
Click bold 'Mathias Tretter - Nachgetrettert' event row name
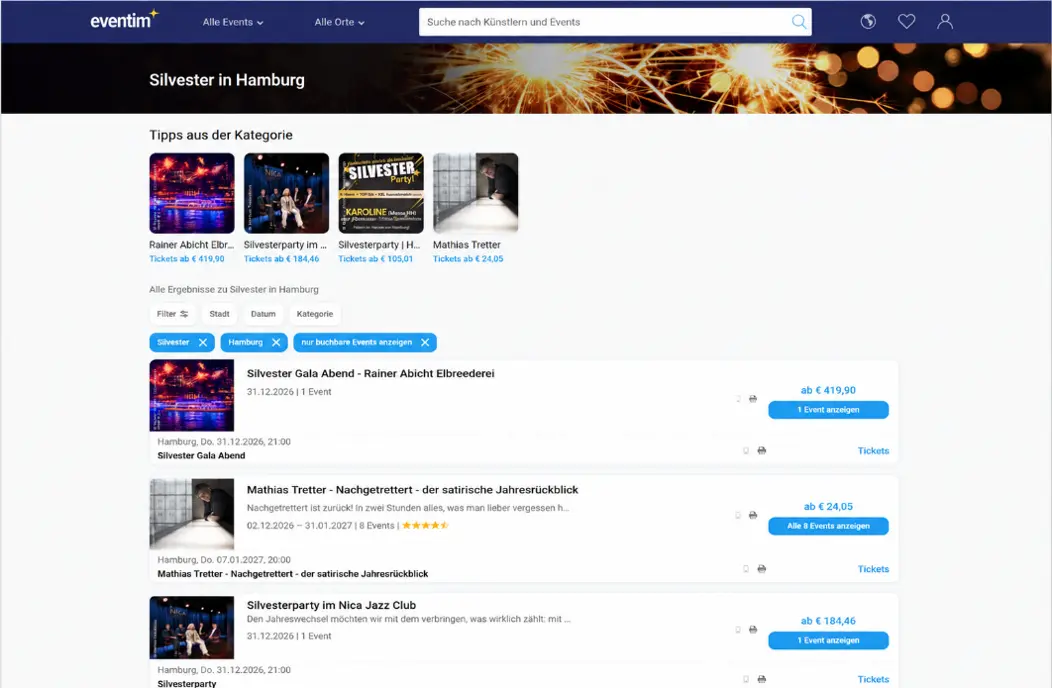pyautogui.click(x=293, y=574)
